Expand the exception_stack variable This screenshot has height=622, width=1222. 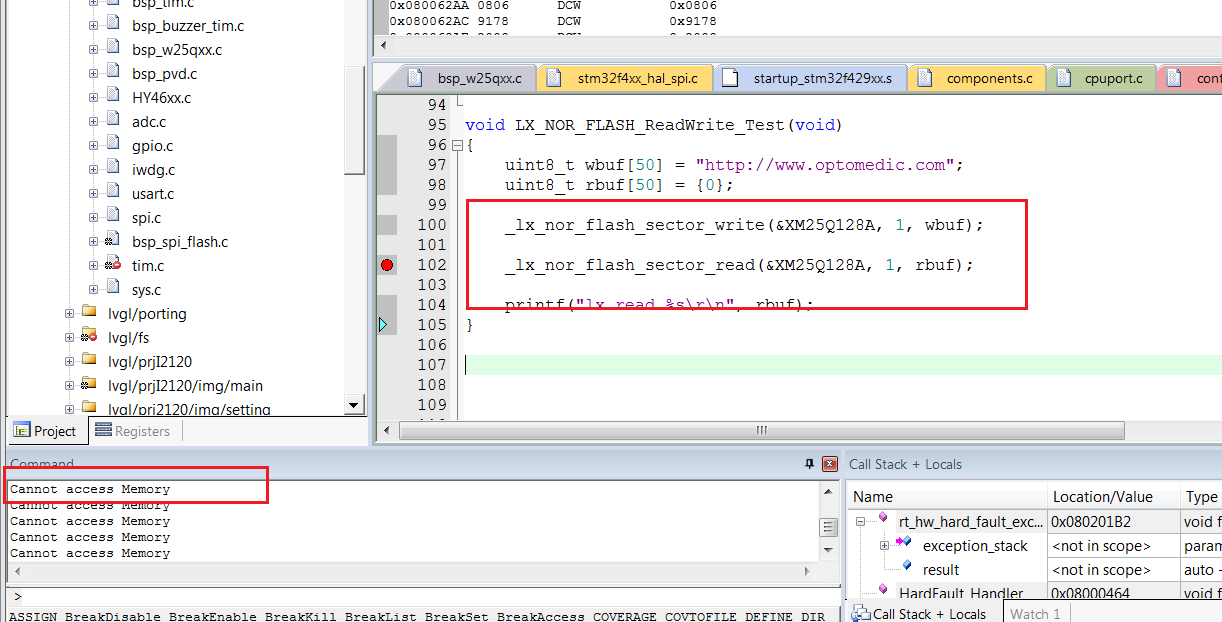(884, 545)
